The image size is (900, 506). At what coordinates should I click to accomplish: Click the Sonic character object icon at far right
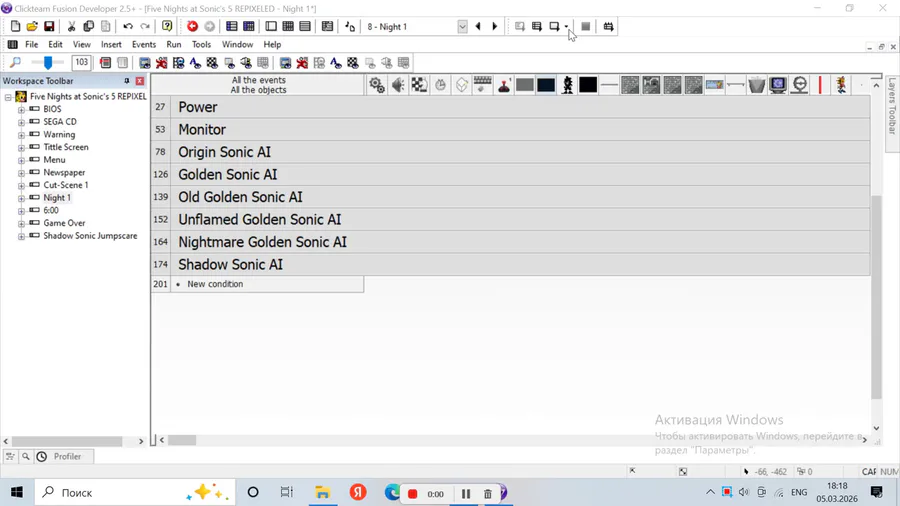pyautogui.click(x=841, y=85)
